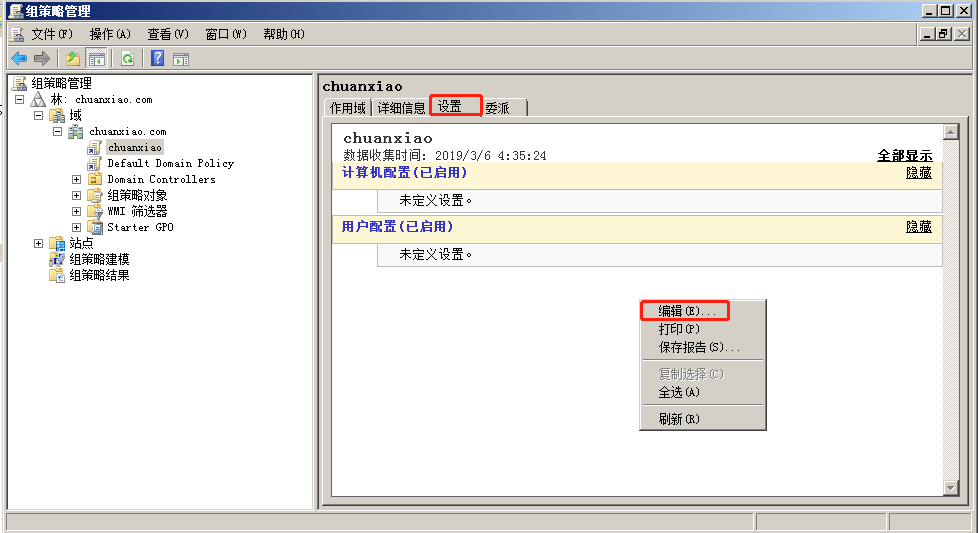
Task: Click the 组策略管理 root node icon
Action: (x=19, y=84)
